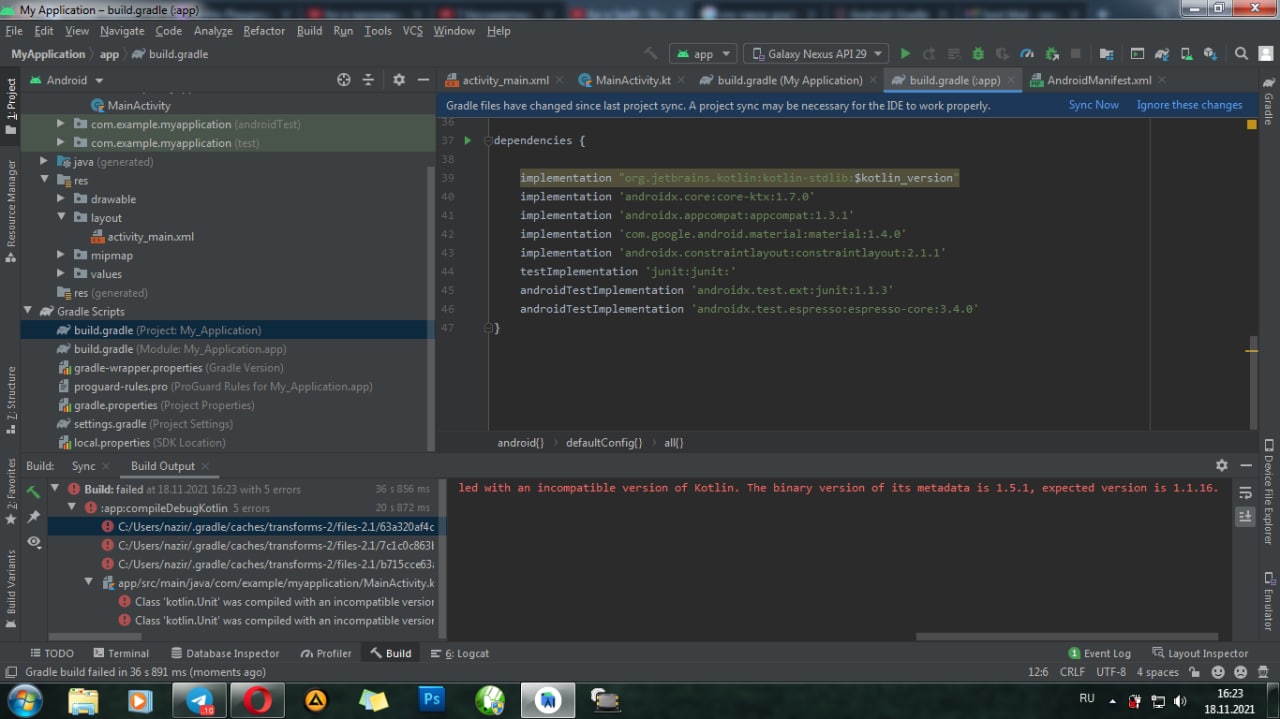
Task: Open Telegram from Windows taskbar
Action: pos(199,700)
